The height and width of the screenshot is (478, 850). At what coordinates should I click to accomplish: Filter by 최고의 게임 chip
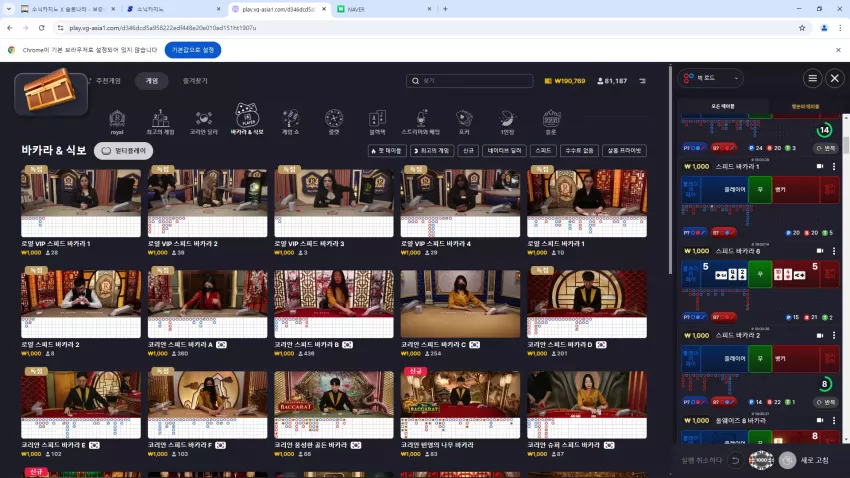pos(432,151)
